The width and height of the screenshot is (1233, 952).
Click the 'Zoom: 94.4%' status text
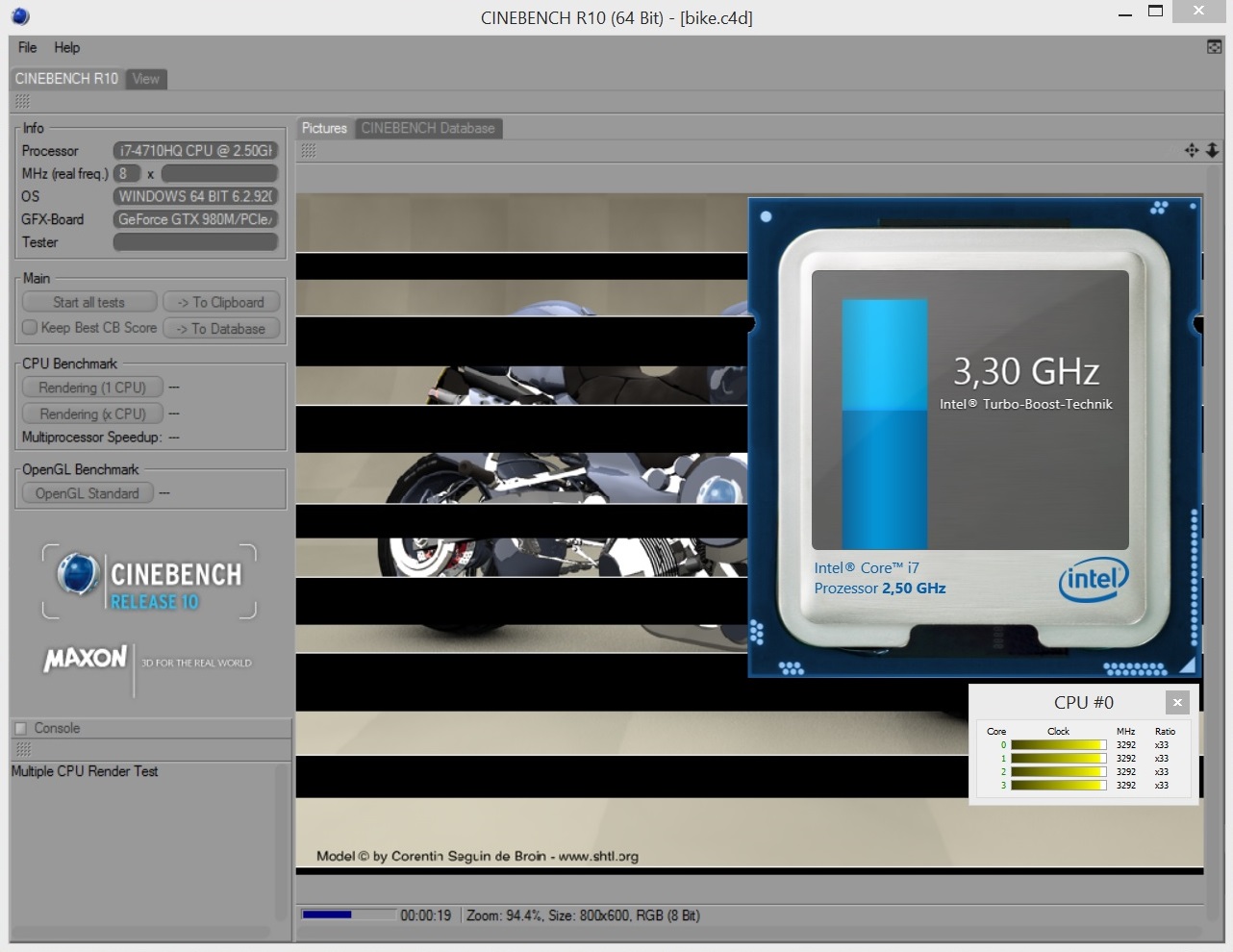505,915
